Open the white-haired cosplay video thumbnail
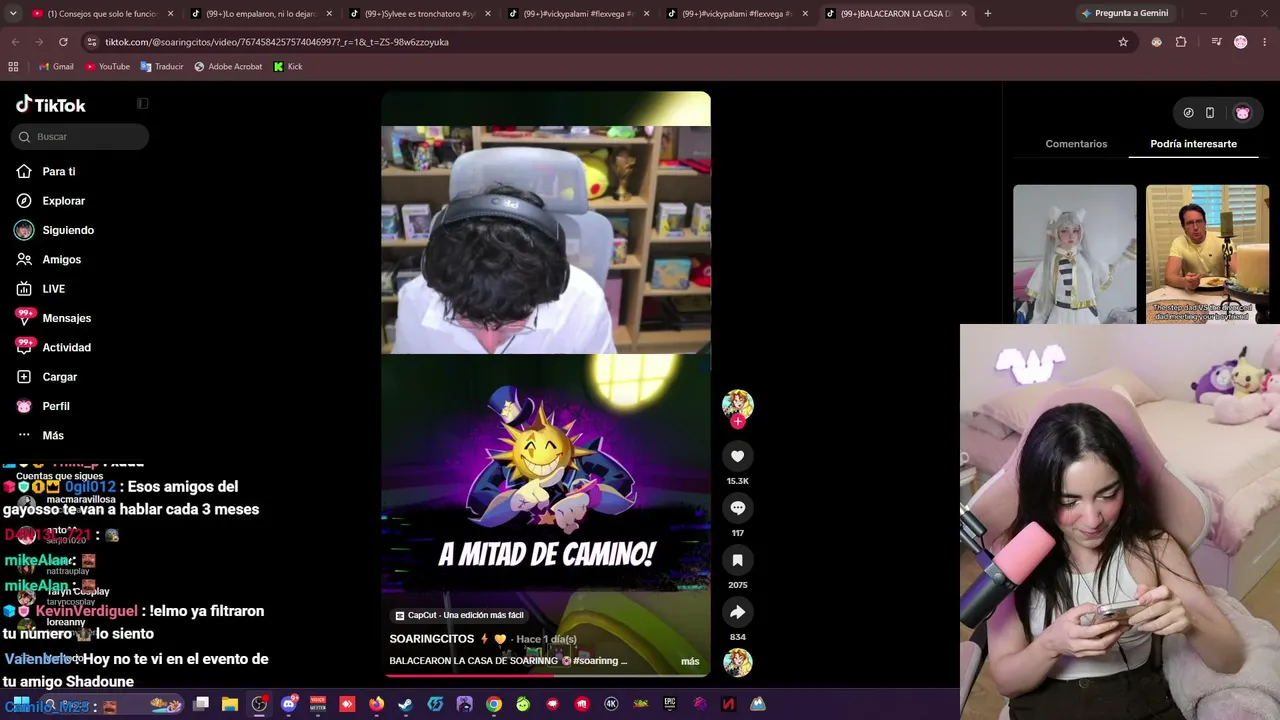This screenshot has width=1280, height=720. [x=1075, y=254]
